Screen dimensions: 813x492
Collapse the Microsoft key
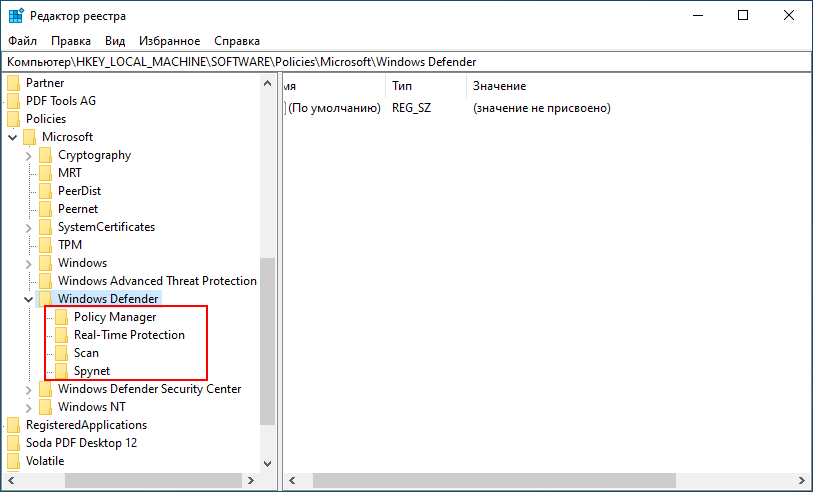(x=13, y=137)
